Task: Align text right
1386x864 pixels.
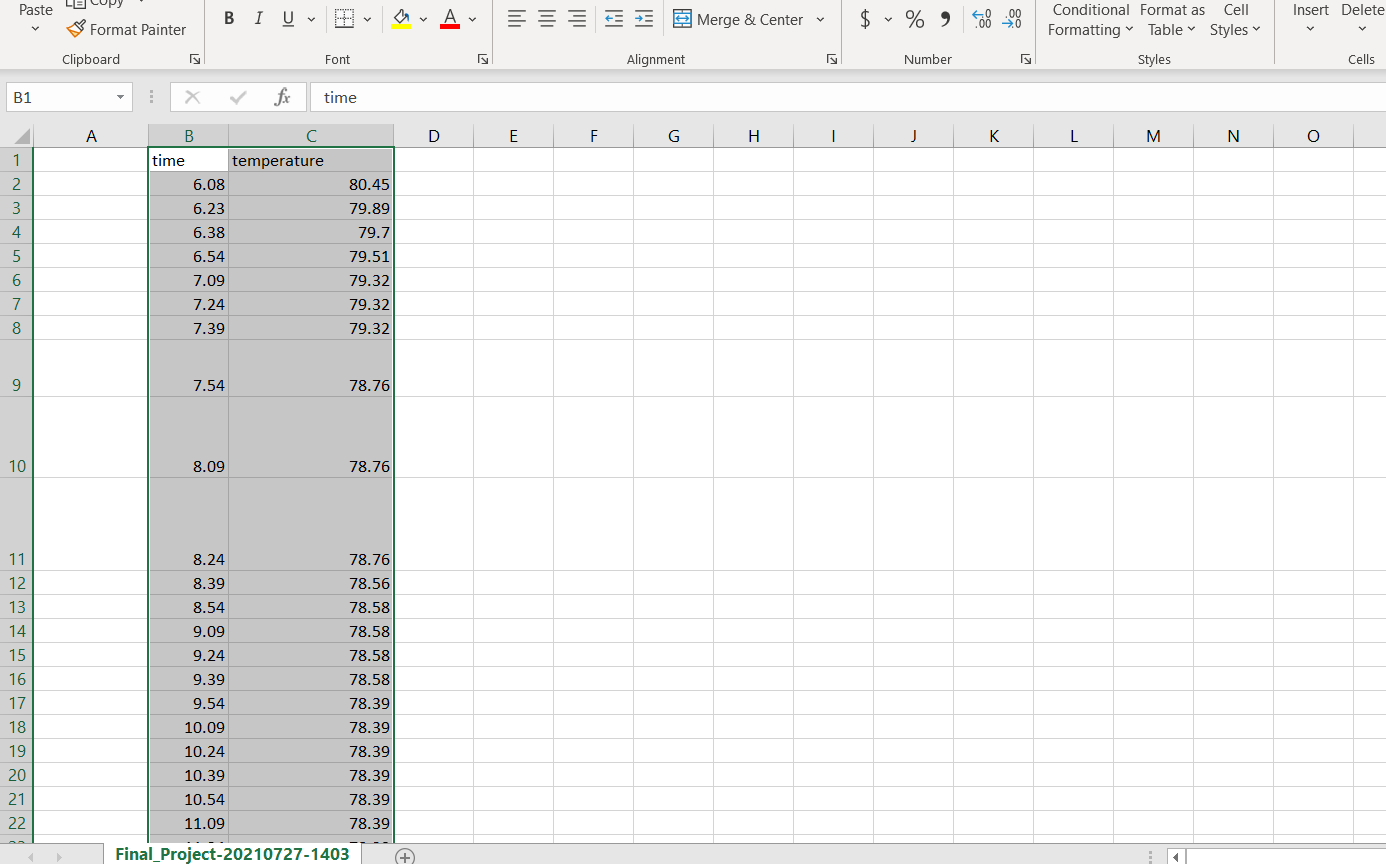Action: (x=577, y=19)
